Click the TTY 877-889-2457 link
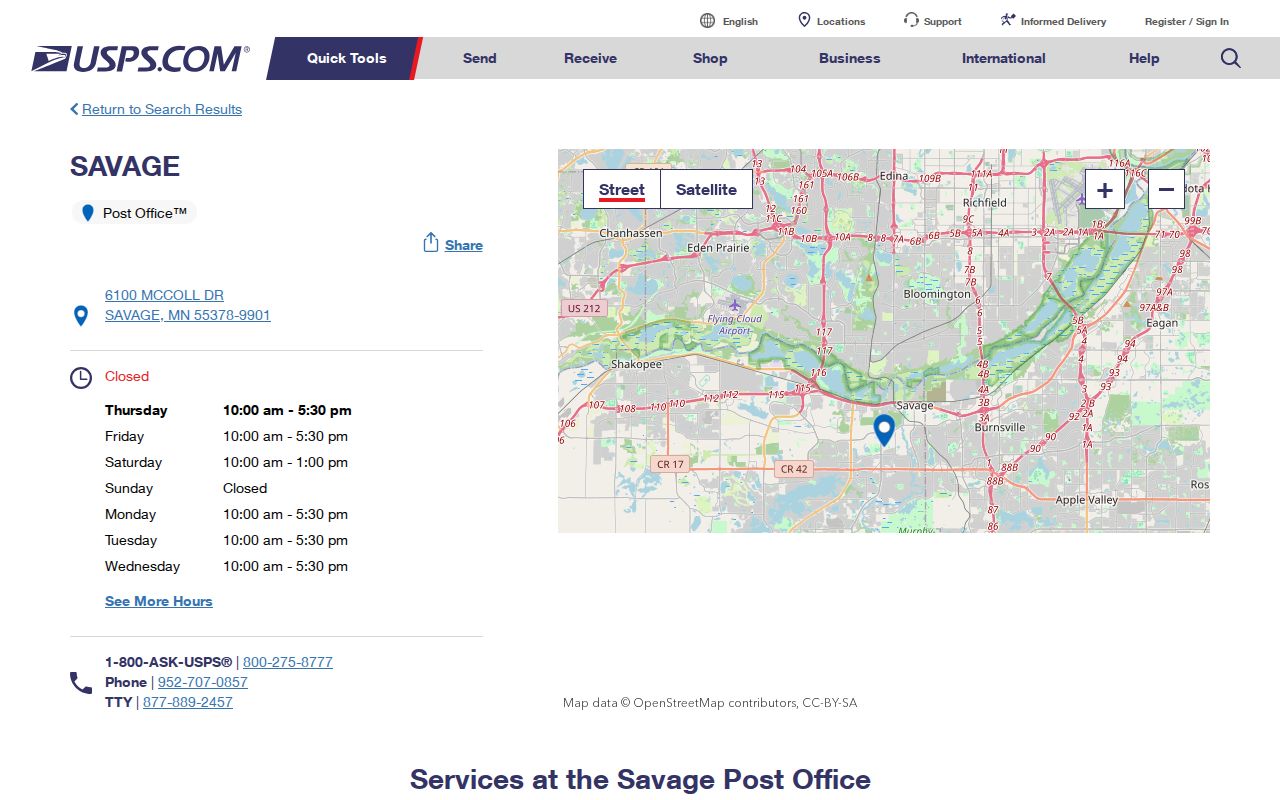This screenshot has height=800, width=1280. click(x=188, y=702)
